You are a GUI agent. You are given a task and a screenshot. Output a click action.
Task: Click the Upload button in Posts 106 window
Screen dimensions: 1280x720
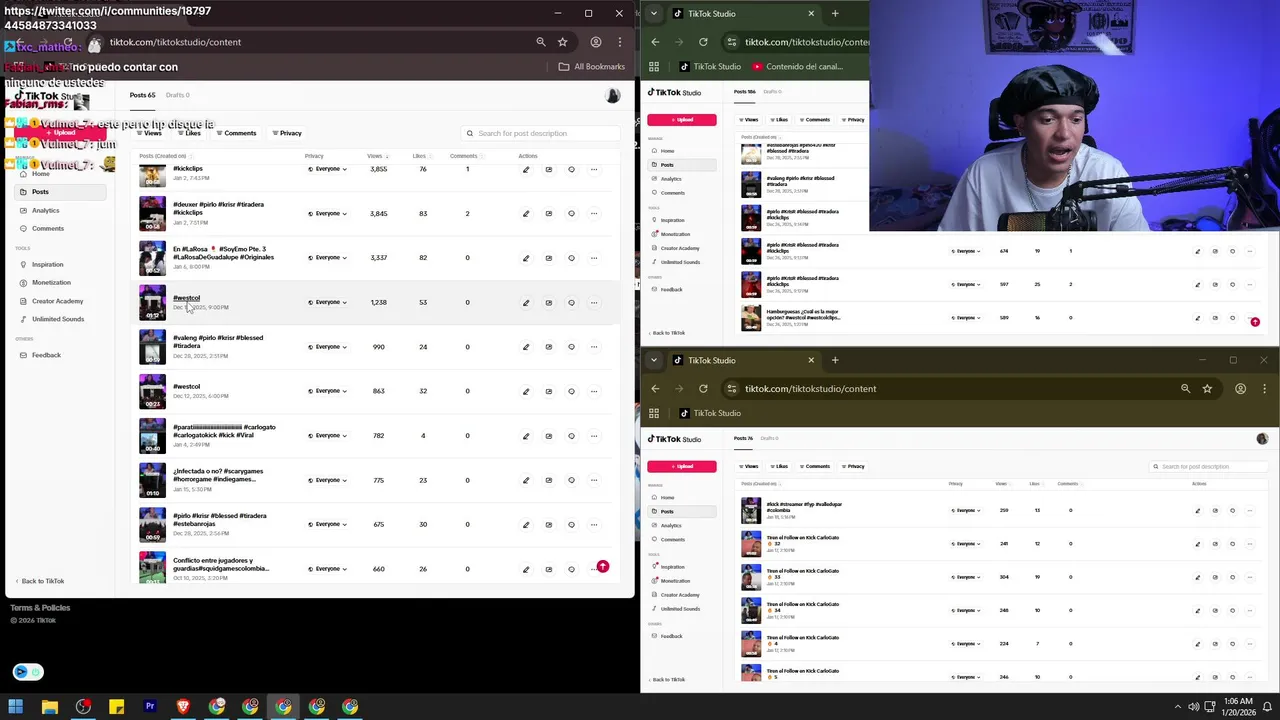point(681,120)
